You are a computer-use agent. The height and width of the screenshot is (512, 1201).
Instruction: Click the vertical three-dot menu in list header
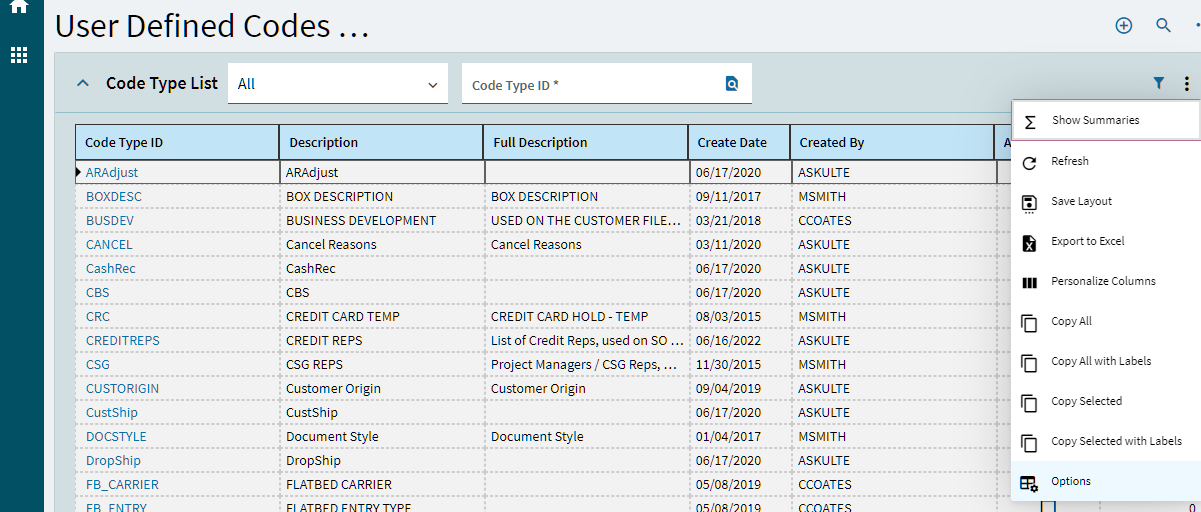point(1186,84)
